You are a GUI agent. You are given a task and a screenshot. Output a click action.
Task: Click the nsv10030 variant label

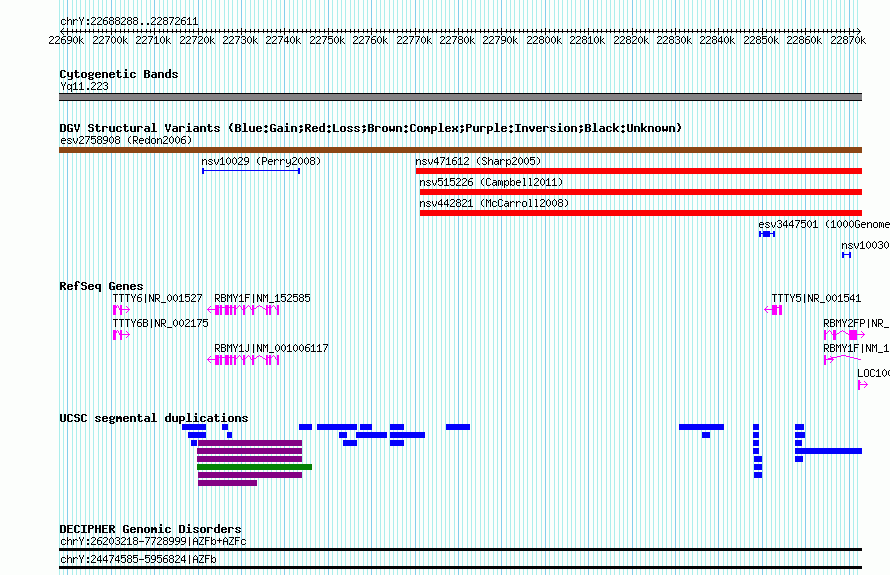coord(865,245)
